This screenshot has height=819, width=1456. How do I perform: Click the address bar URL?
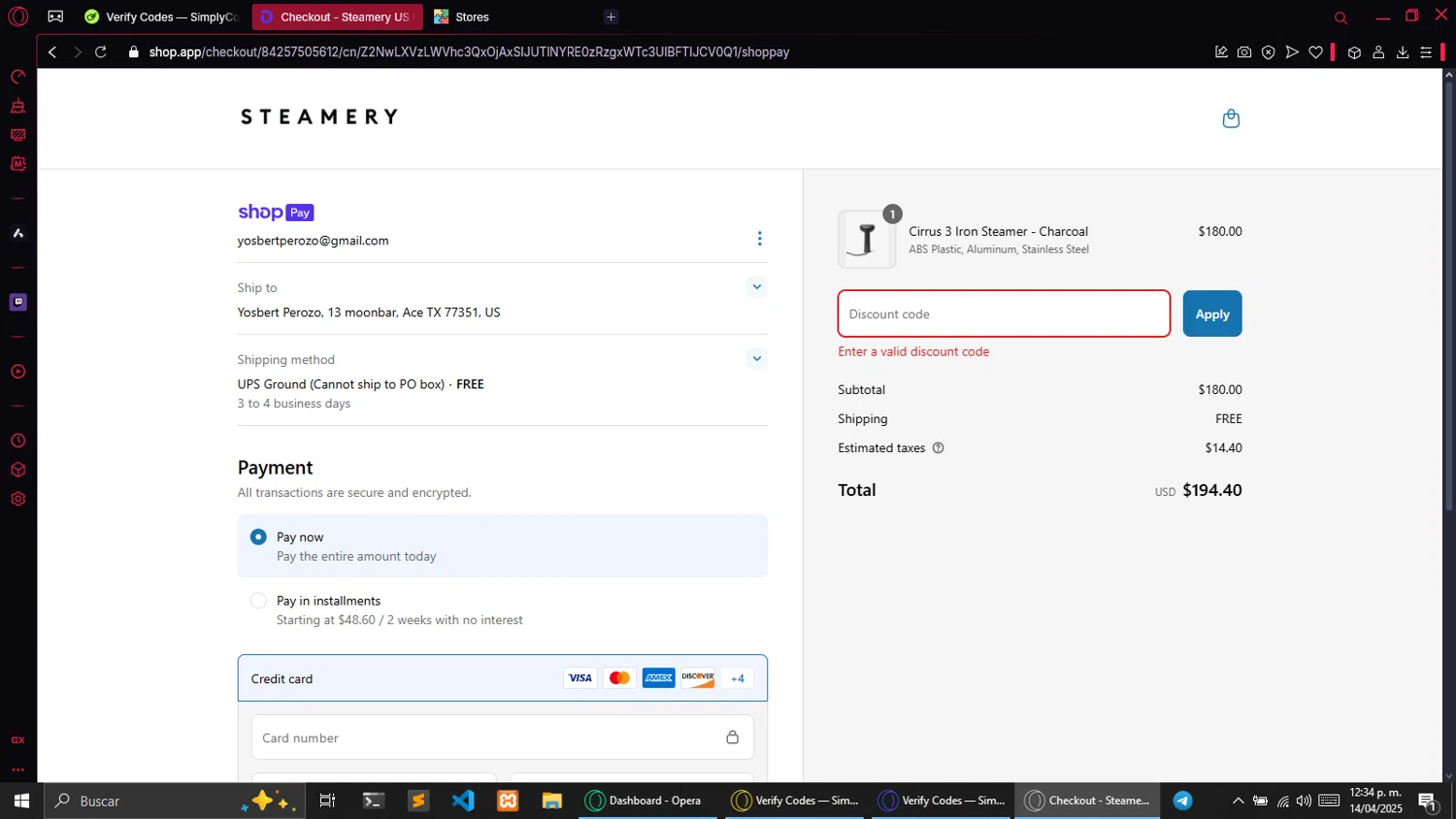coord(469,52)
